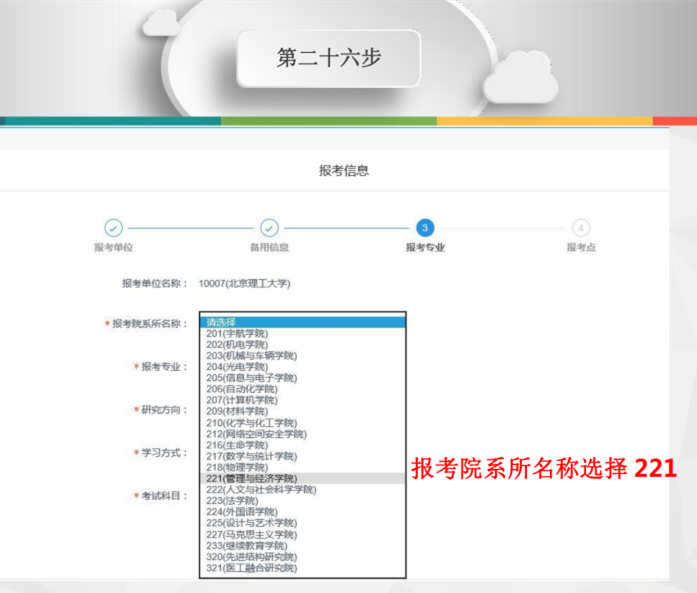This screenshot has height=593, width=697.
Task: Click the 报考信息 page heading
Action: pyautogui.click(x=344, y=171)
